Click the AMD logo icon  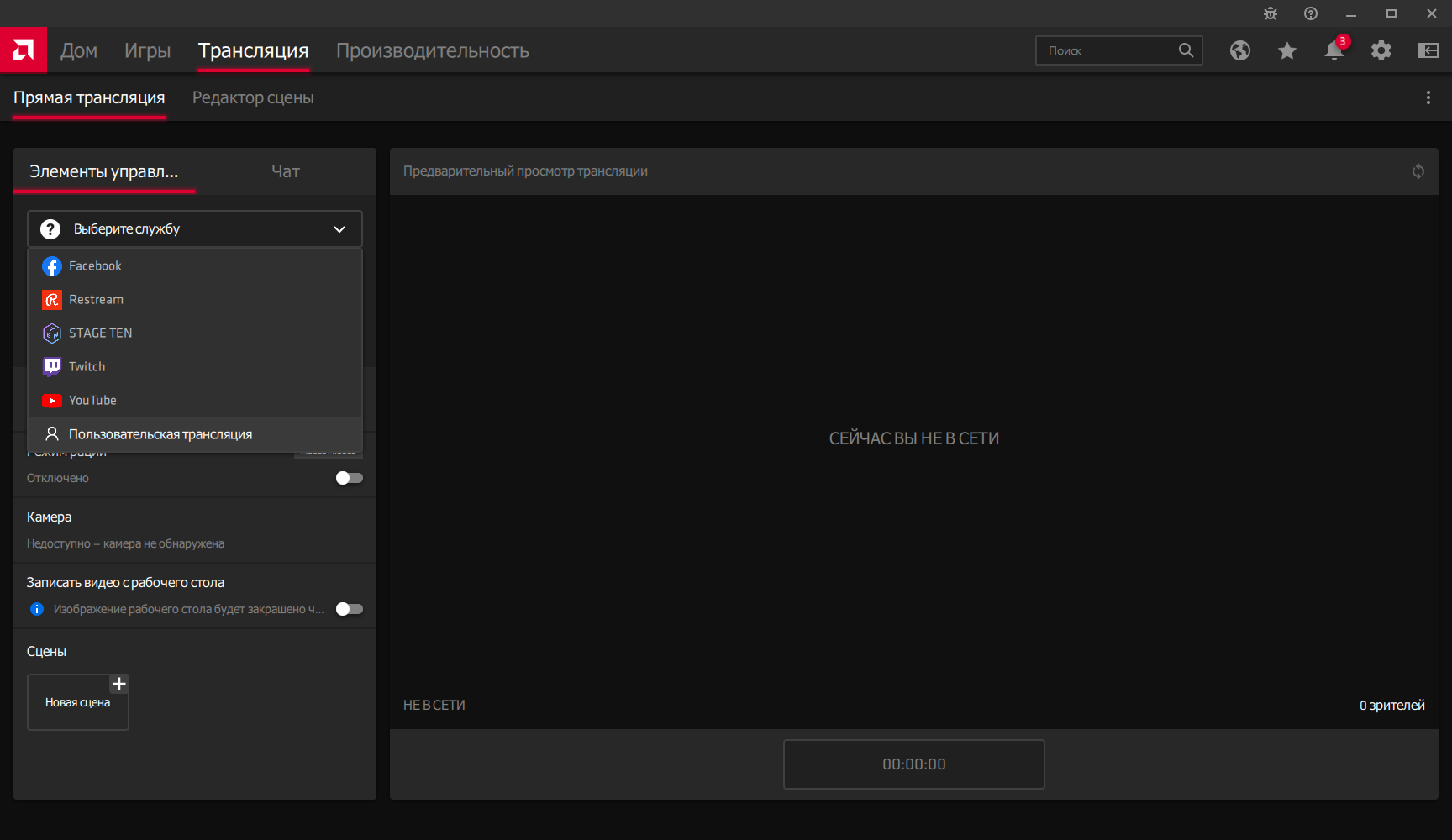tap(24, 50)
